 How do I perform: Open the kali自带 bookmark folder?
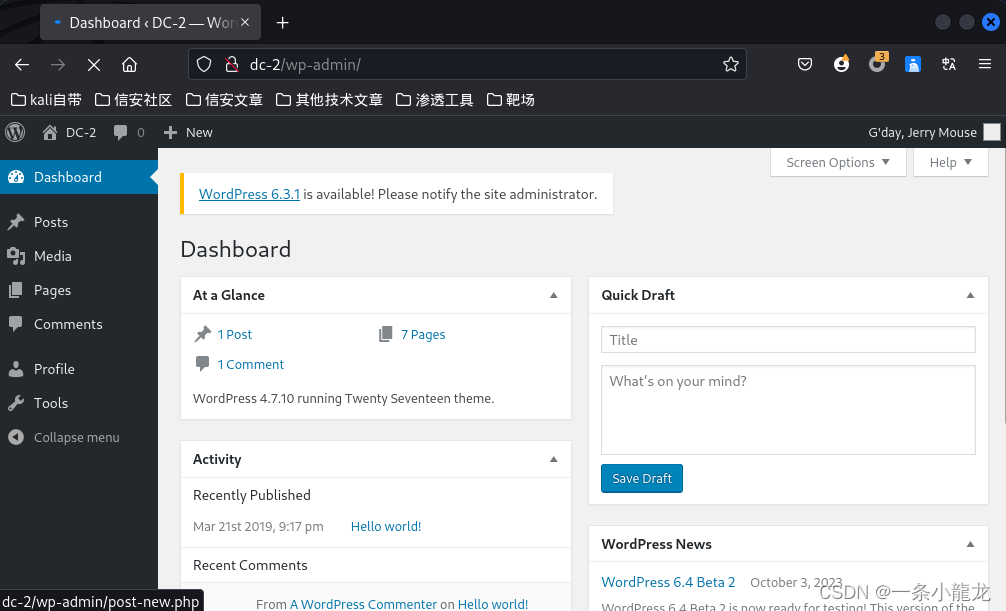[x=46, y=99]
